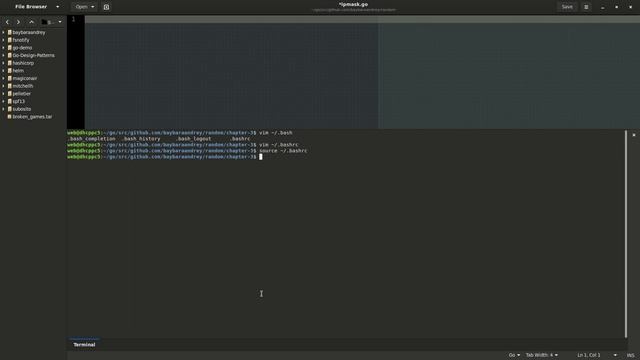Select the Terminal tab in bottom panel
The width and height of the screenshot is (640, 360).
[84, 344]
